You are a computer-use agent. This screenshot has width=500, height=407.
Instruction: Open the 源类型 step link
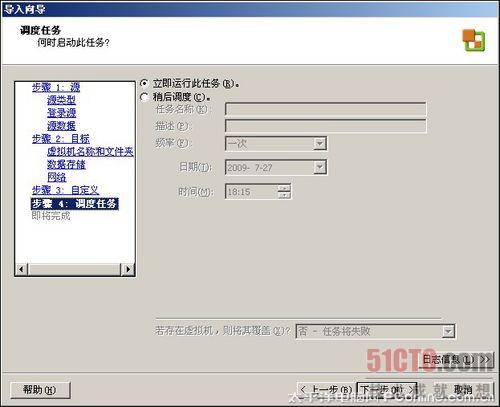click(61, 100)
